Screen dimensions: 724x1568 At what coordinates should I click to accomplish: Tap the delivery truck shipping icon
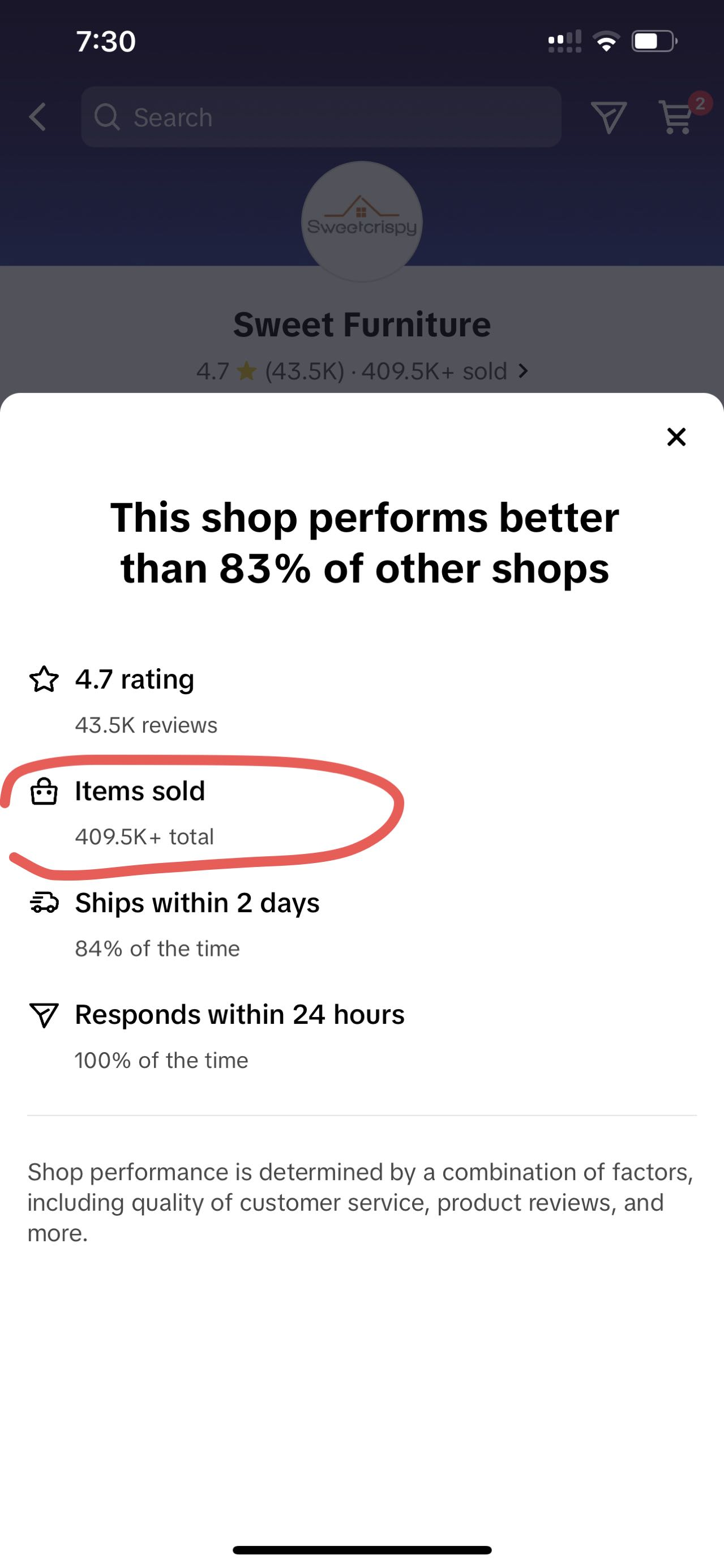44,903
